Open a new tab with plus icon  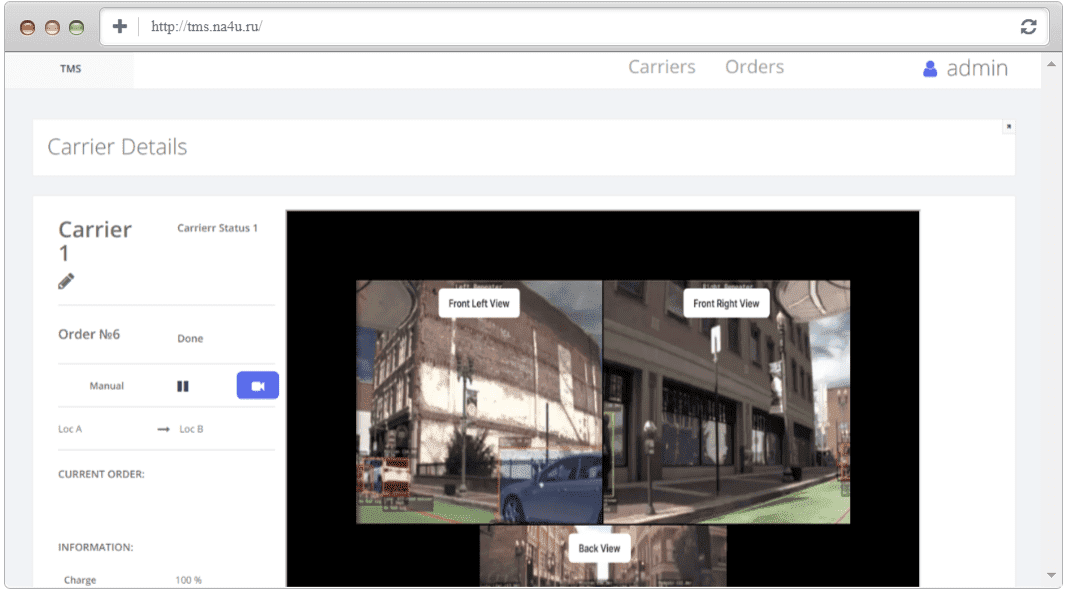[x=120, y=27]
